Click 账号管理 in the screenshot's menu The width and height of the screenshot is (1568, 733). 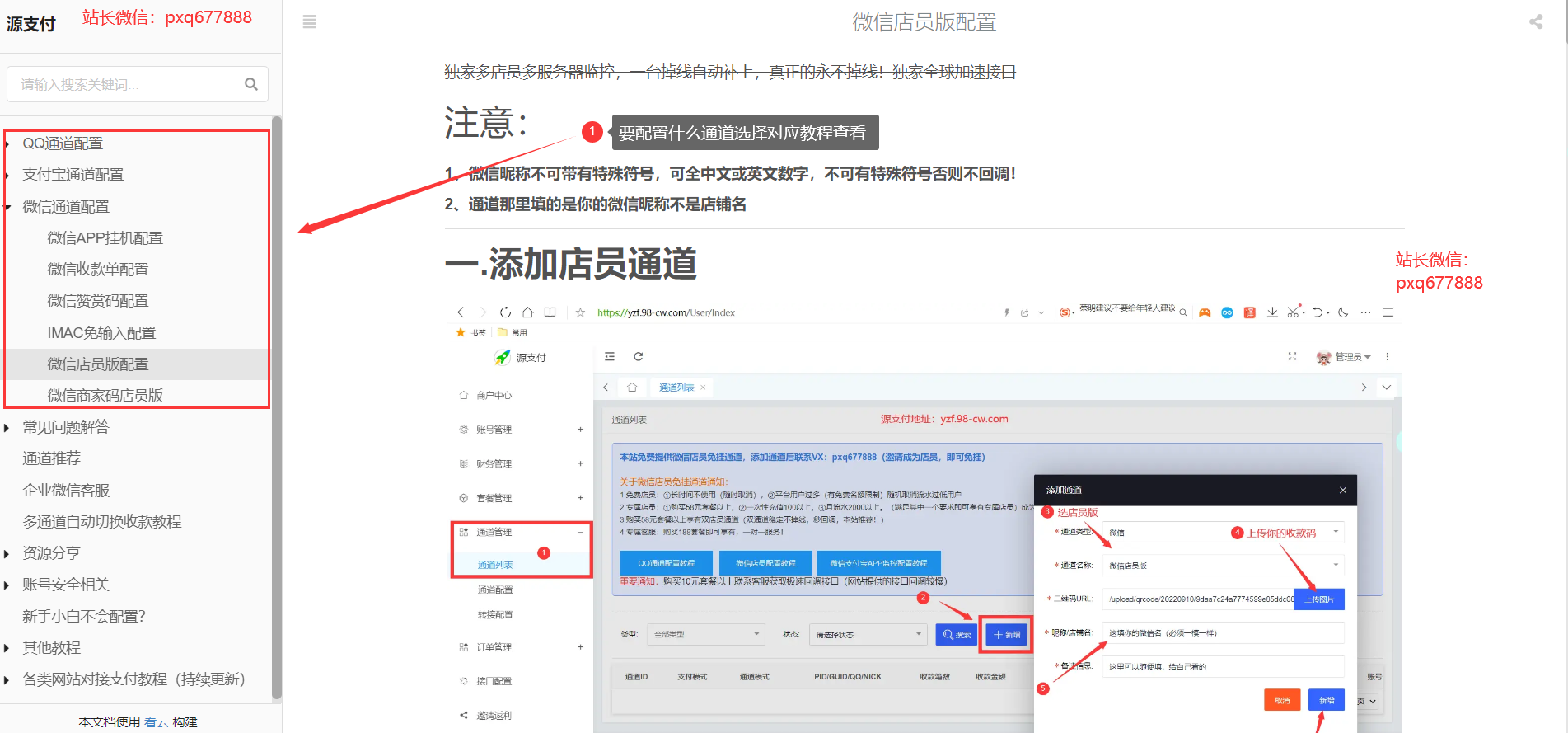(x=494, y=430)
